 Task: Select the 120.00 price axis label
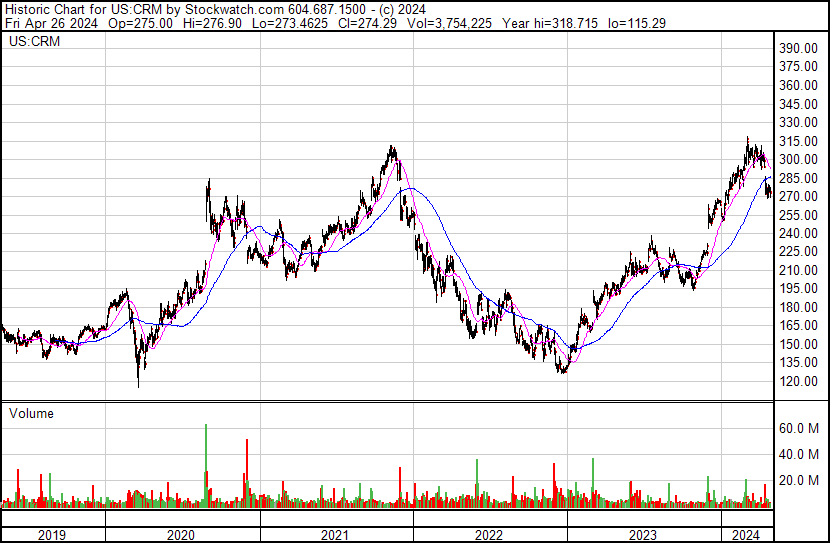pos(798,381)
